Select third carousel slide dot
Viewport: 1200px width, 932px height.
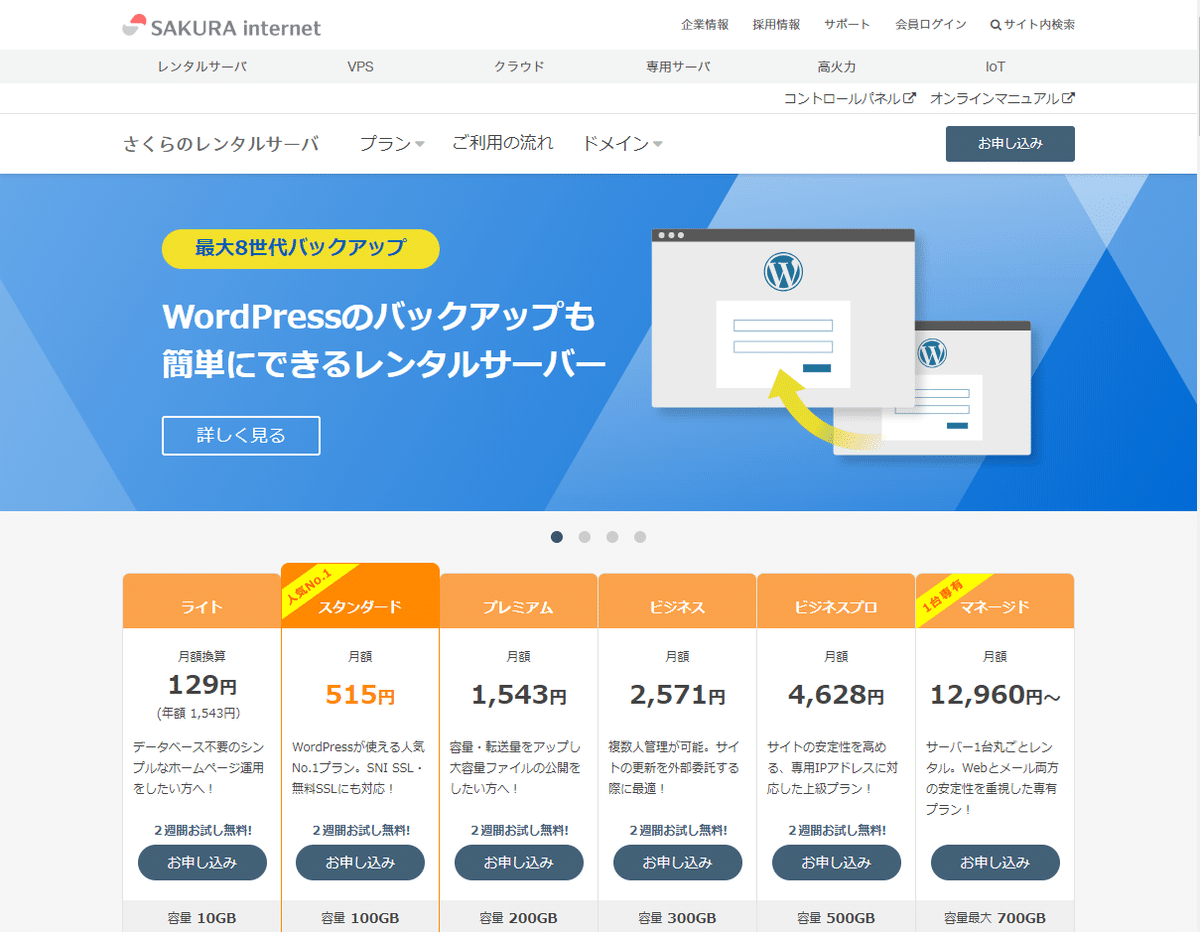[x=612, y=537]
